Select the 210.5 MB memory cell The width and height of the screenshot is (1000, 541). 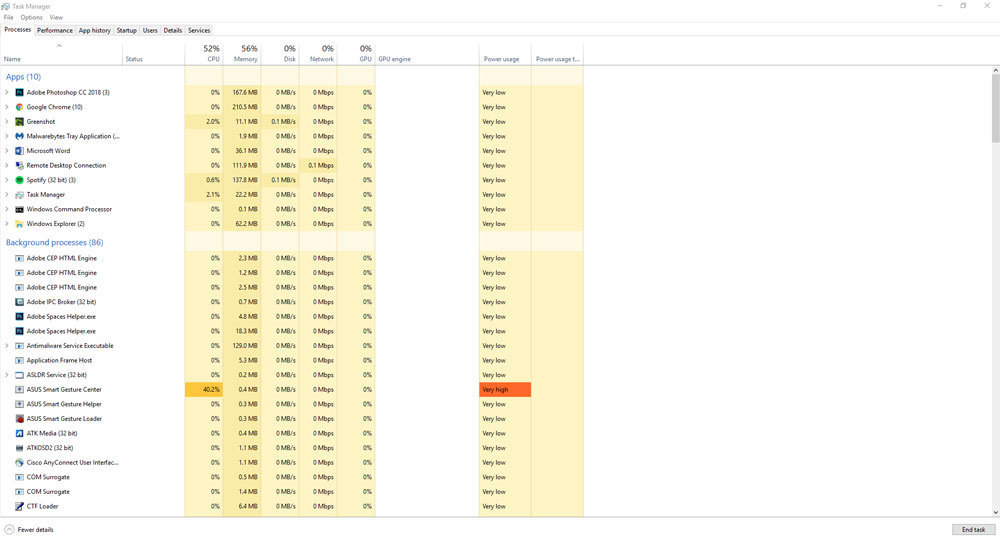pos(242,107)
